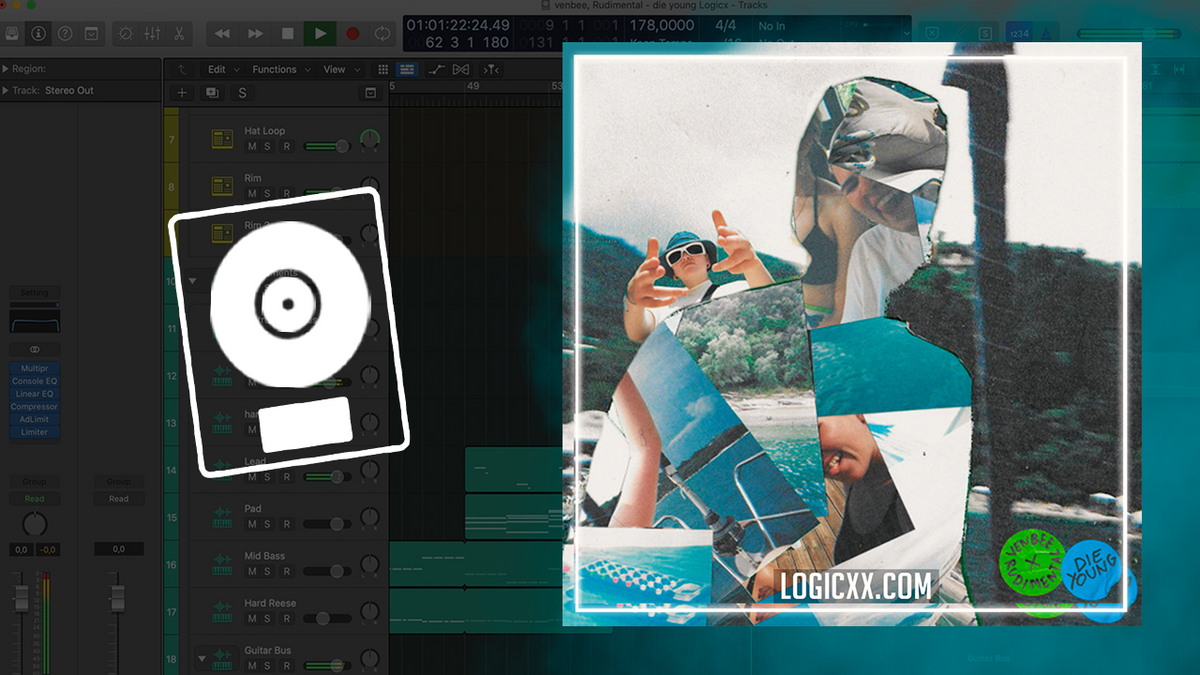1200x675 pixels.
Task: Solo the Rim track
Action: (267, 195)
